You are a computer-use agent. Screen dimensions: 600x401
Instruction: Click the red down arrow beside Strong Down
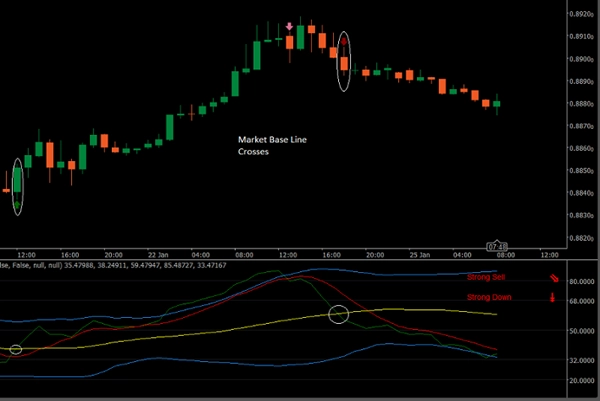[549, 298]
